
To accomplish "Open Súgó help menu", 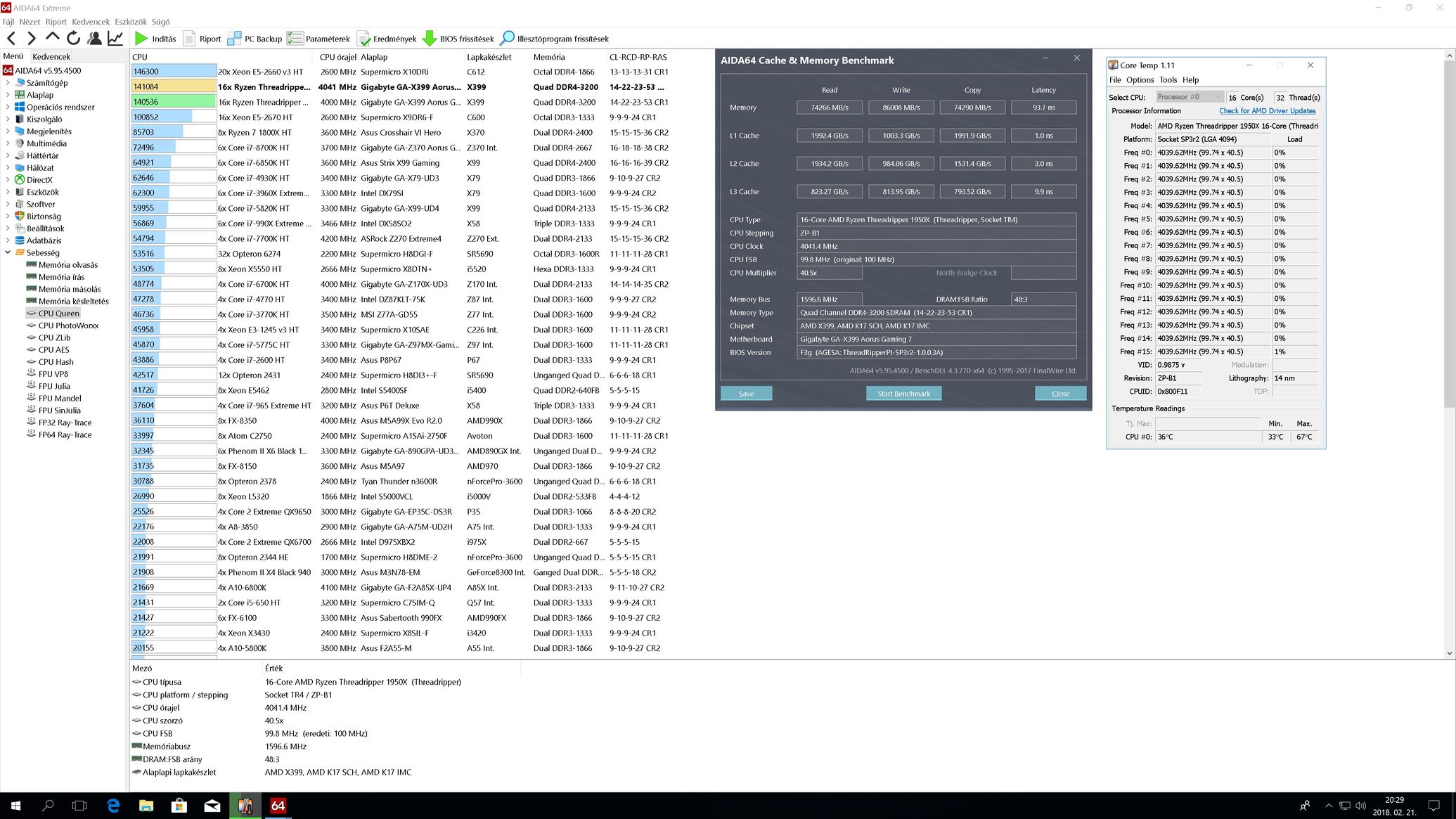I will (x=160, y=22).
